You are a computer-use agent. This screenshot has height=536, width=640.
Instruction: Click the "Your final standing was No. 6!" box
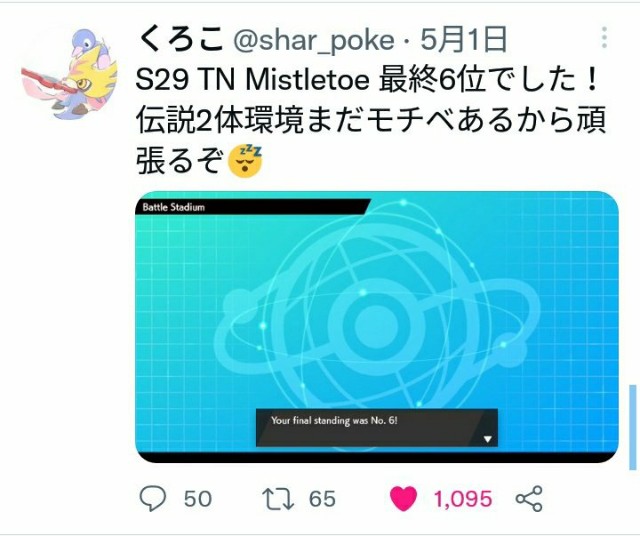(x=377, y=428)
